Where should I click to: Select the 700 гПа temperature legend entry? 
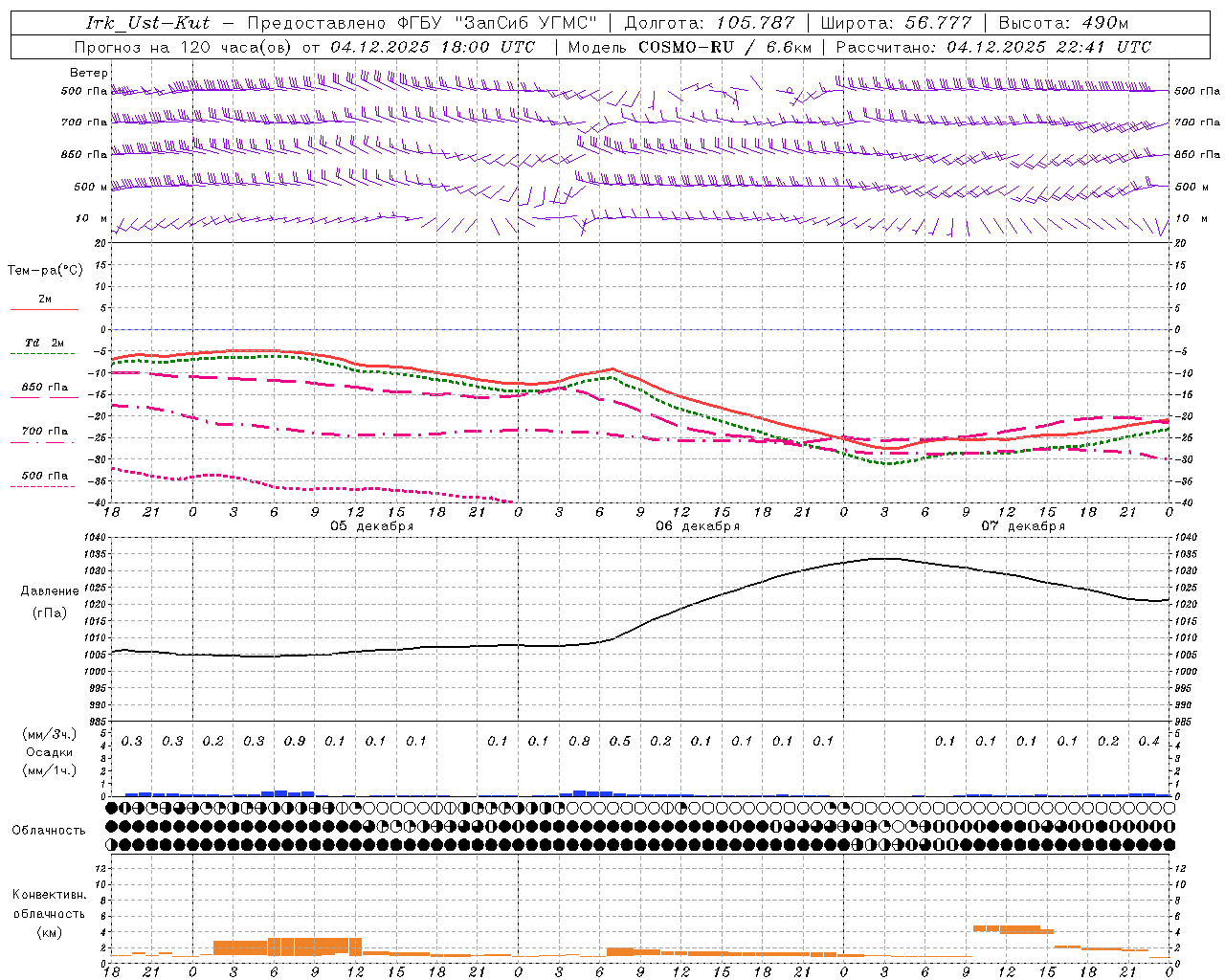[44, 434]
